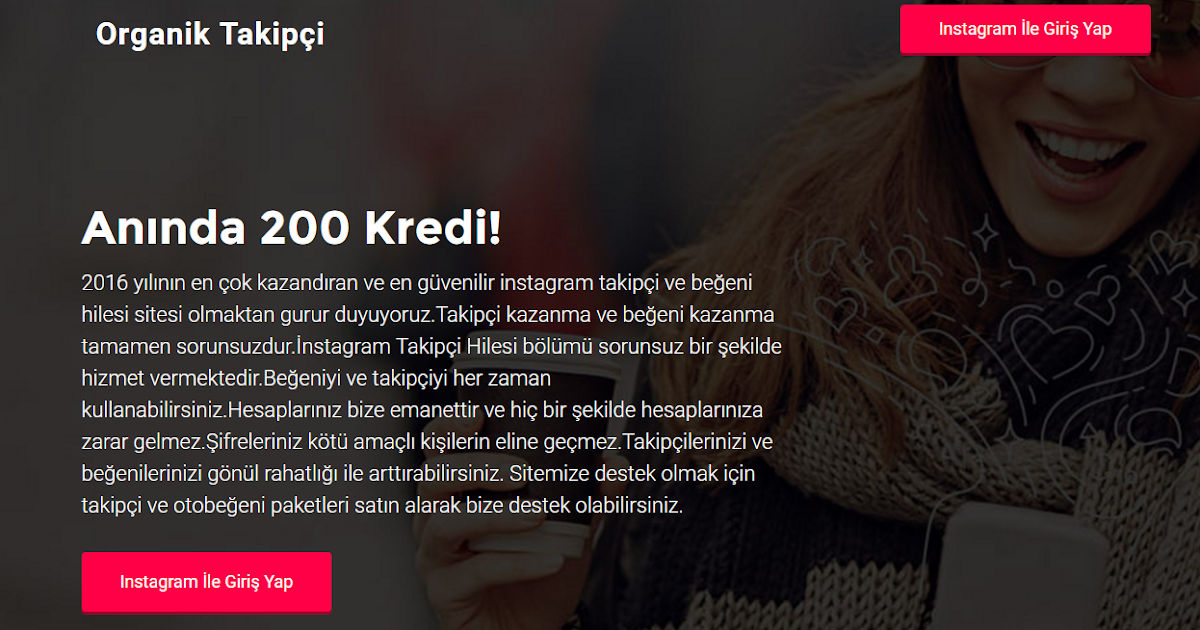Click the text 'İnstagram Takipçi Hilesi' in paragraph
This screenshot has width=1200, height=630.
(x=404, y=347)
